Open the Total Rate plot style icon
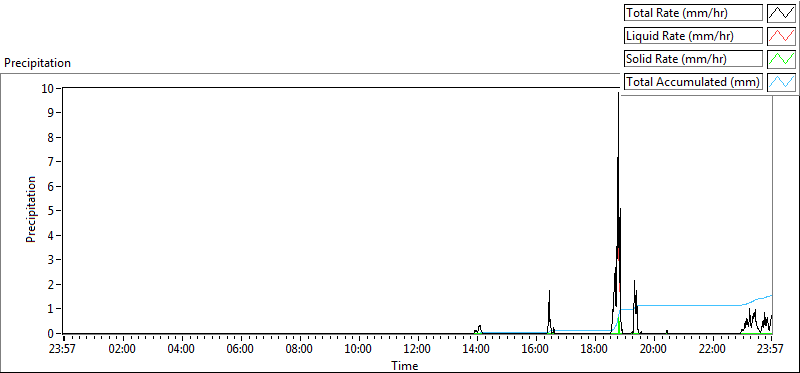This screenshot has height=373, width=800. (x=782, y=13)
